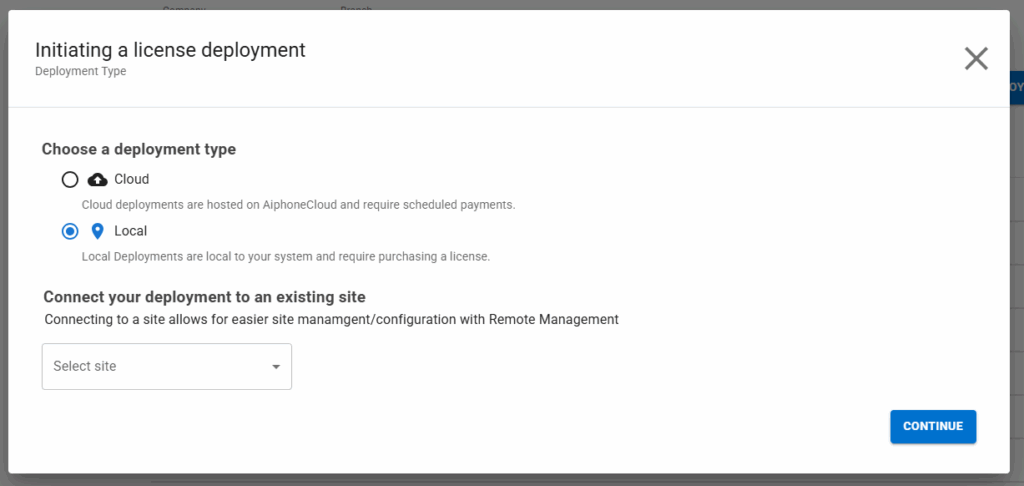The width and height of the screenshot is (1024, 486).
Task: Click the cloud upload icon
Action: click(x=98, y=180)
